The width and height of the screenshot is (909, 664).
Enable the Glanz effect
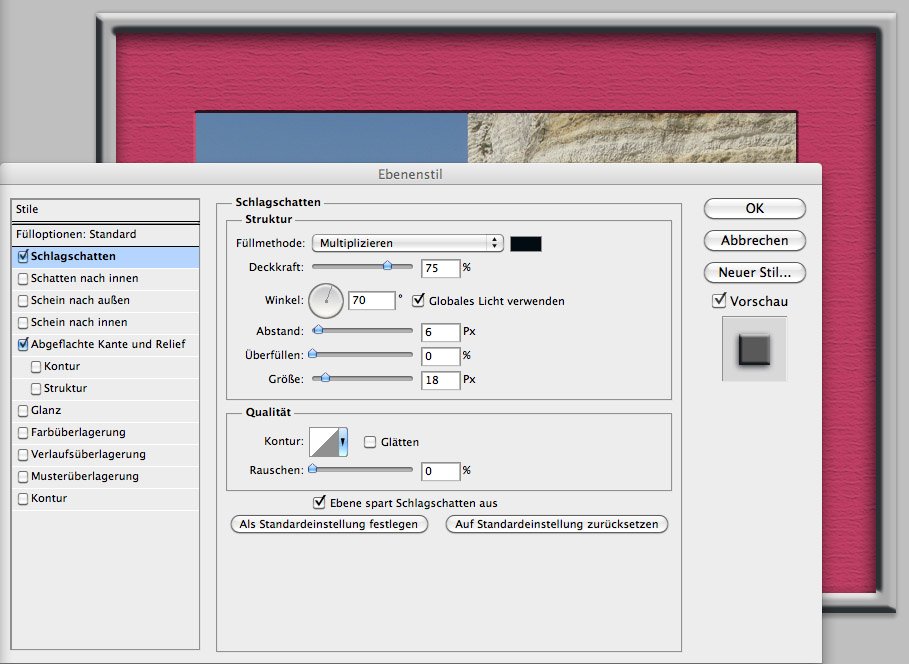click(22, 411)
